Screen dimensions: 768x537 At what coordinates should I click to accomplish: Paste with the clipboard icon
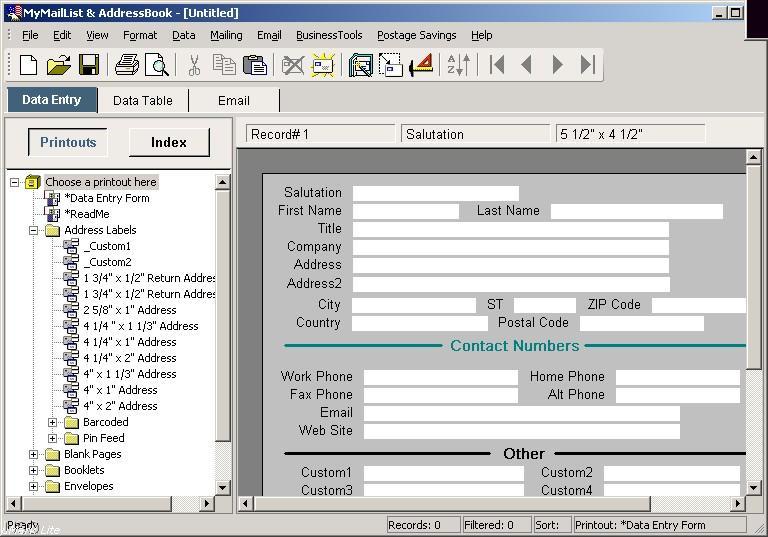pos(255,65)
